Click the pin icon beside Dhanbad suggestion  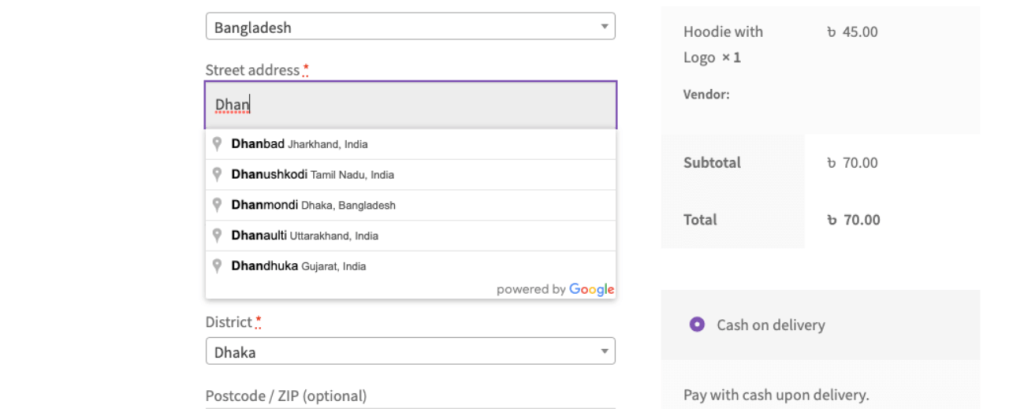[x=217, y=144]
